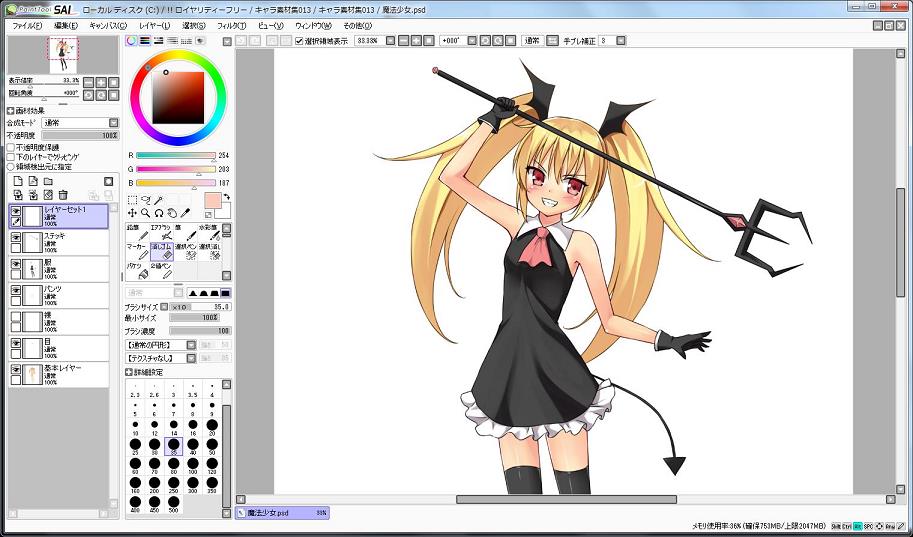This screenshot has height=537, width=913.
Task: Pick the Marker (マーカー) tool
Action: [136, 250]
